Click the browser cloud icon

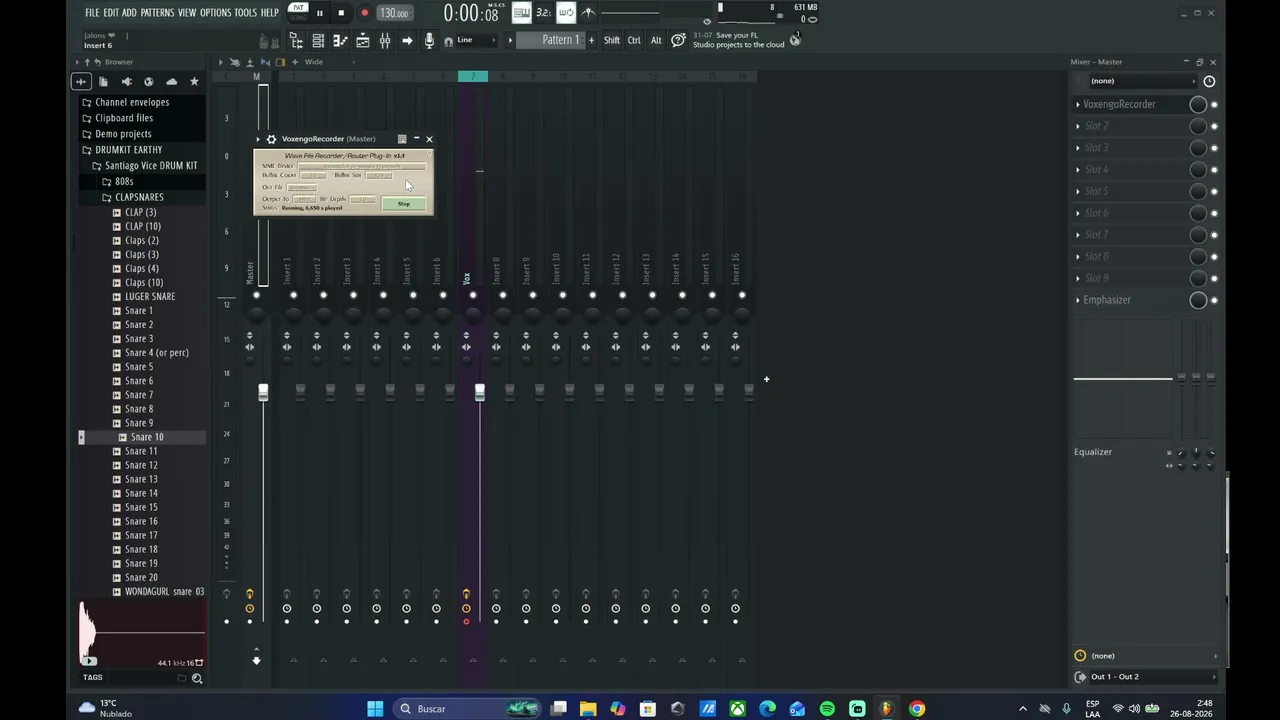pyautogui.click(x=171, y=81)
